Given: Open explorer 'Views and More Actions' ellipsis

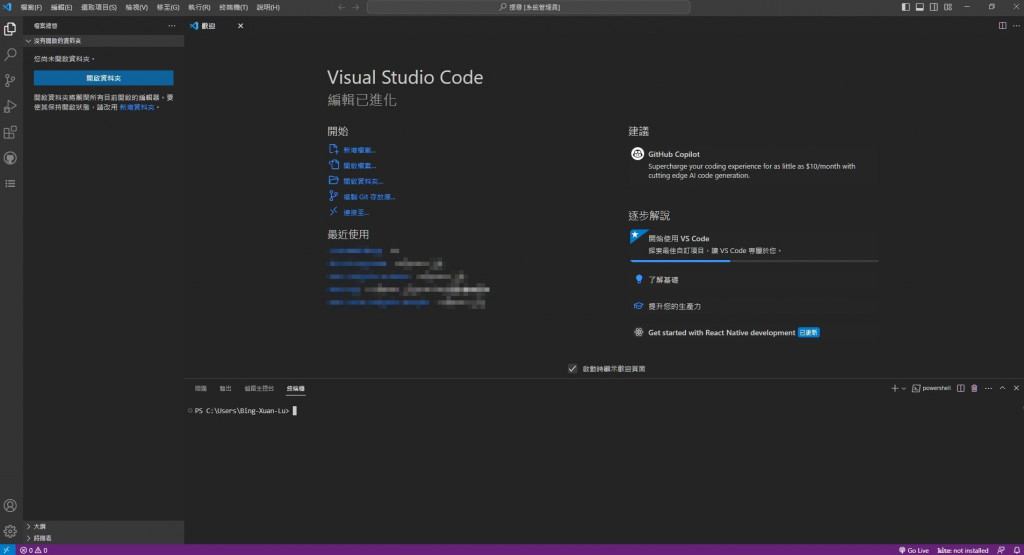Looking at the screenshot, I should point(172,25).
